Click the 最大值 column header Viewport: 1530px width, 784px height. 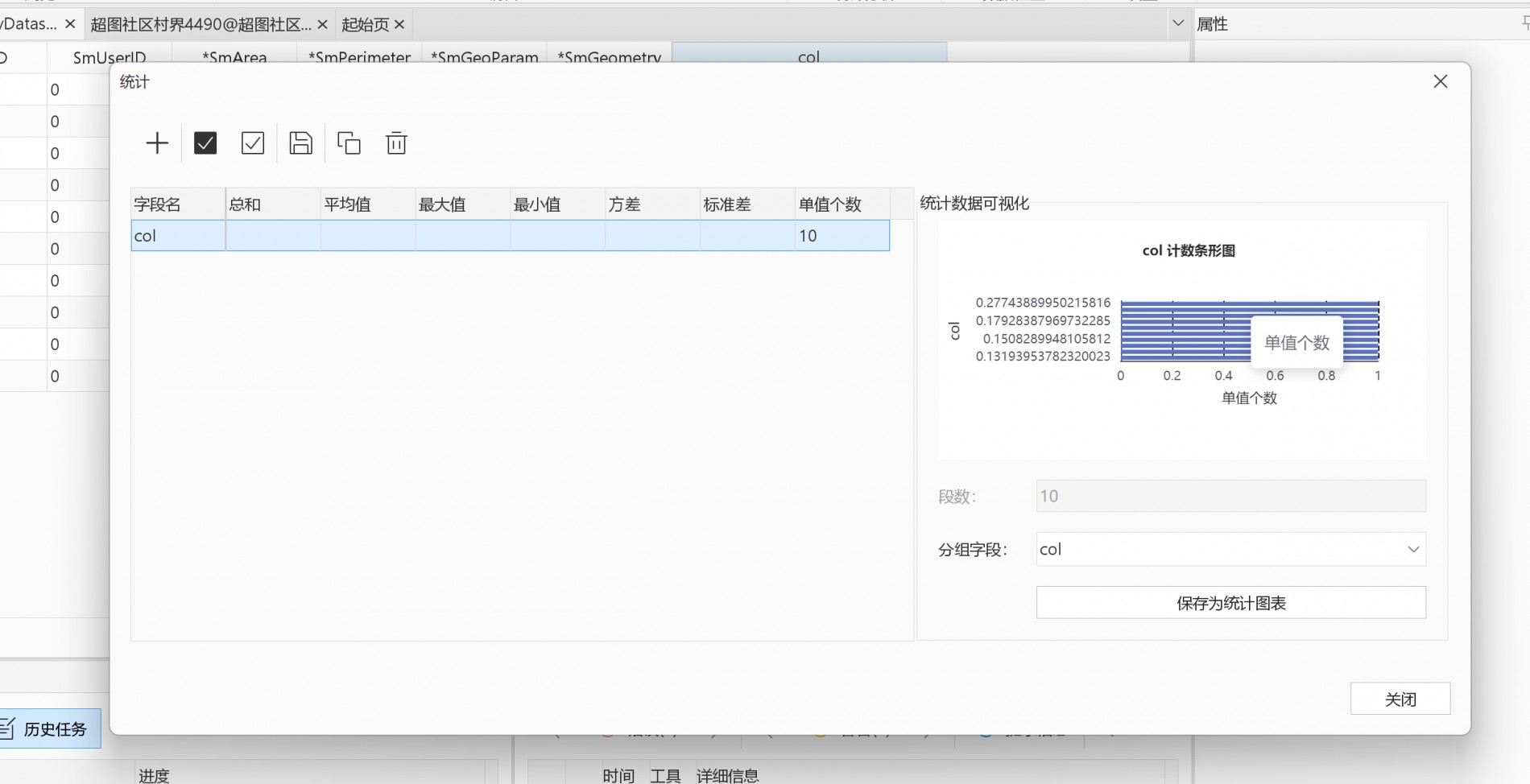coord(463,204)
